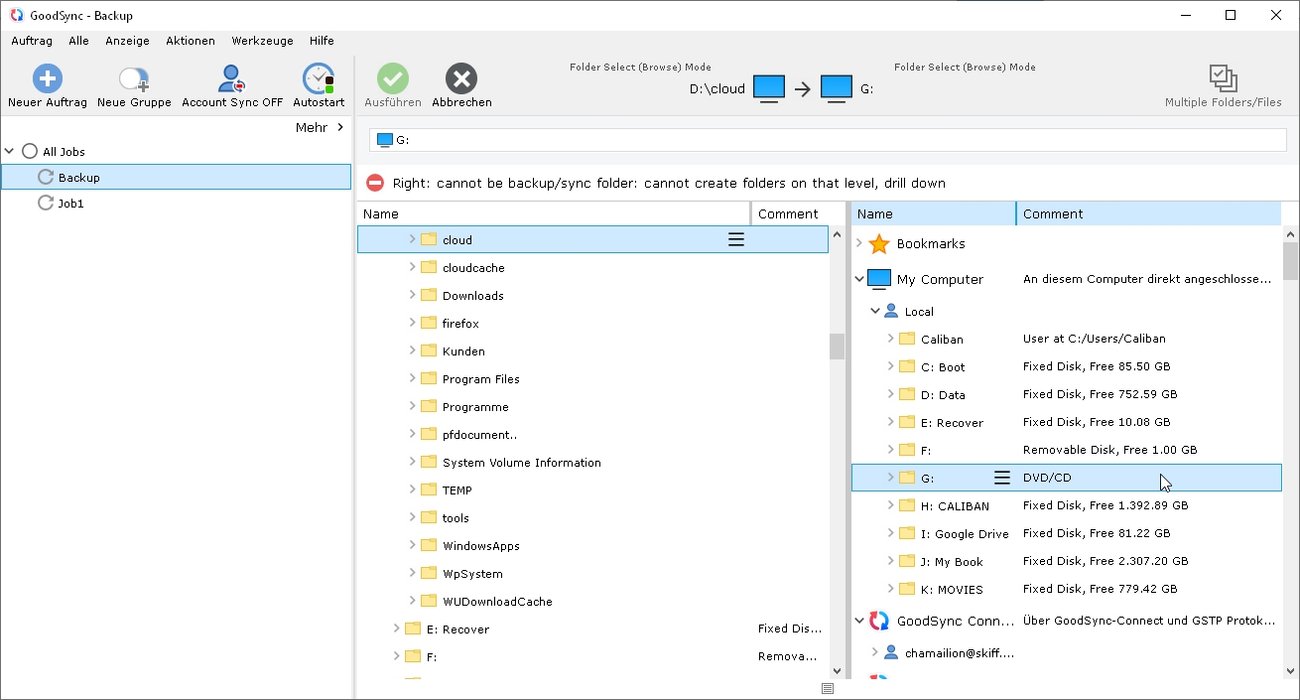Open Account Sync OFF settings
The width and height of the screenshot is (1300, 700).
[232, 79]
